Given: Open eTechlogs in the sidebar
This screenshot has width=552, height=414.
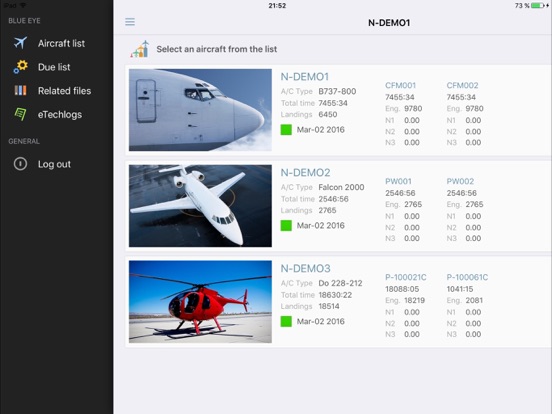Looking at the screenshot, I should click(60, 114).
